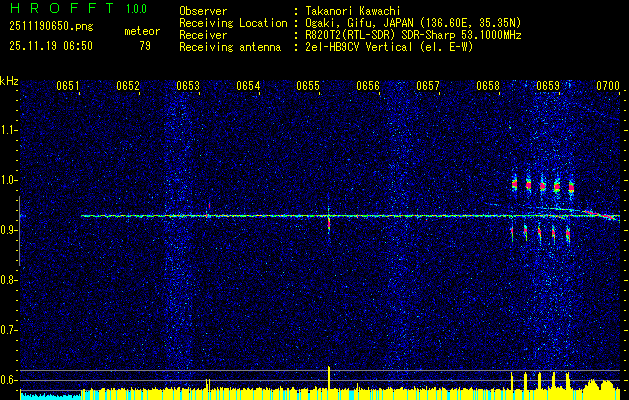This screenshot has height=400, width=629.
Task: Click the 0651 time marker
Action: 68,86
